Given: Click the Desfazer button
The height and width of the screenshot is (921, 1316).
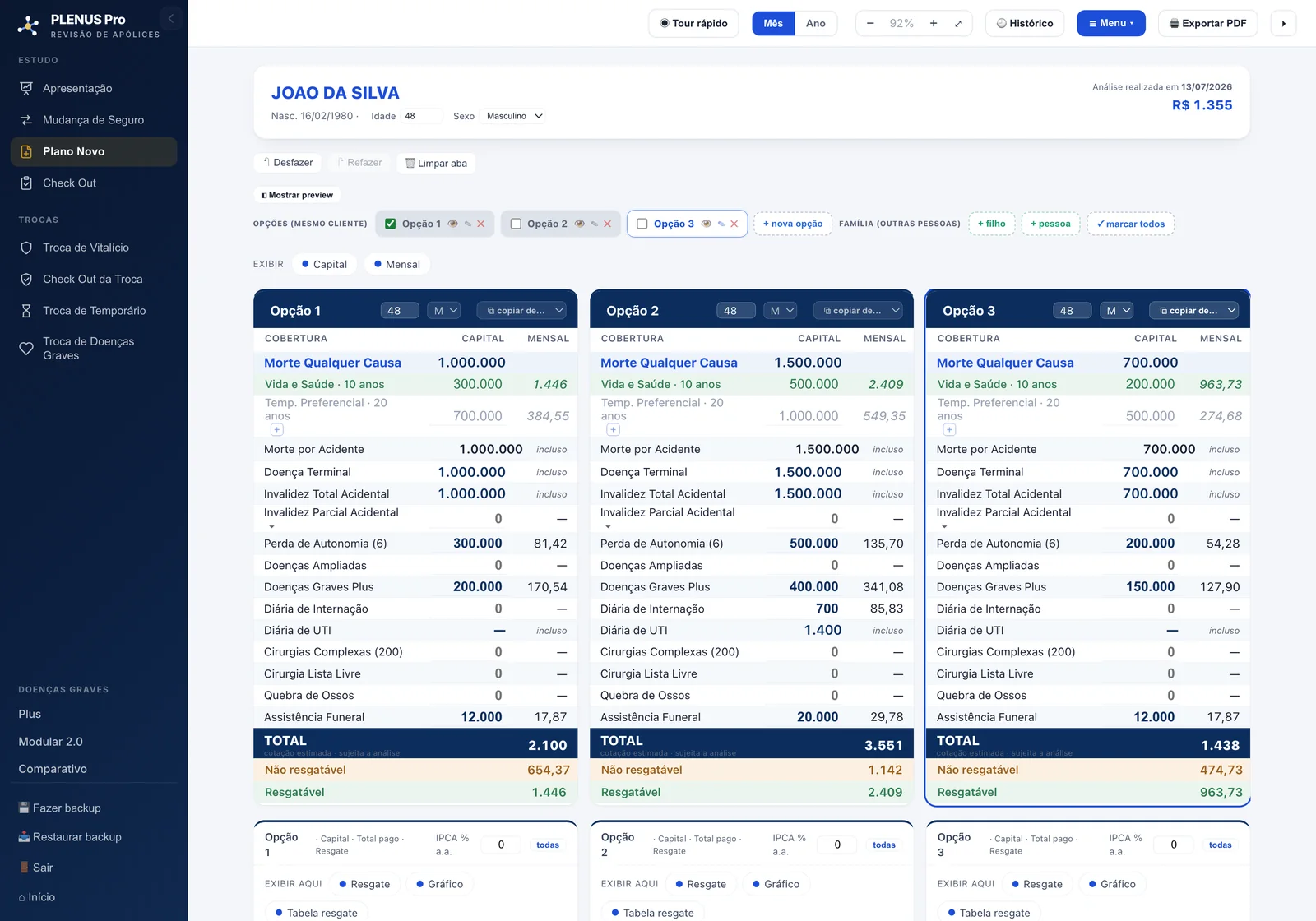Looking at the screenshot, I should tap(288, 163).
